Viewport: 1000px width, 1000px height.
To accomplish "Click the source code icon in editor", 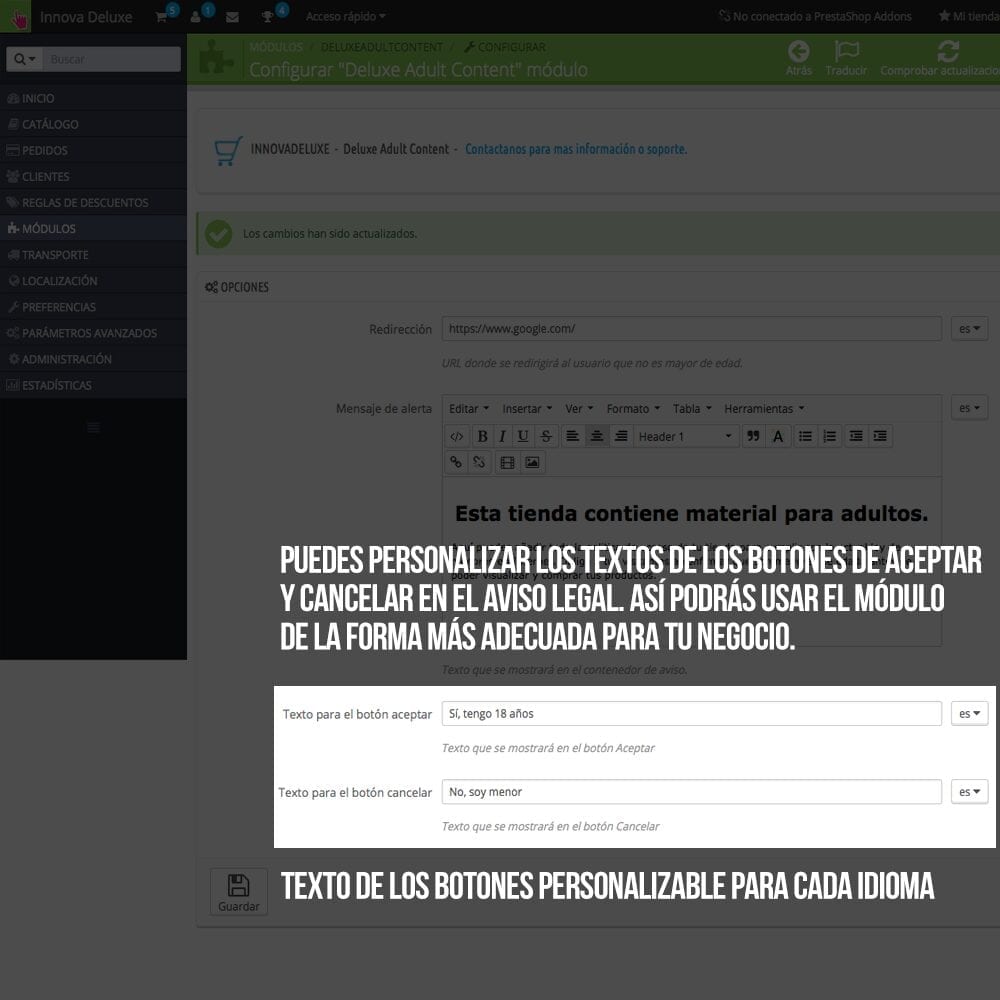I will point(456,436).
